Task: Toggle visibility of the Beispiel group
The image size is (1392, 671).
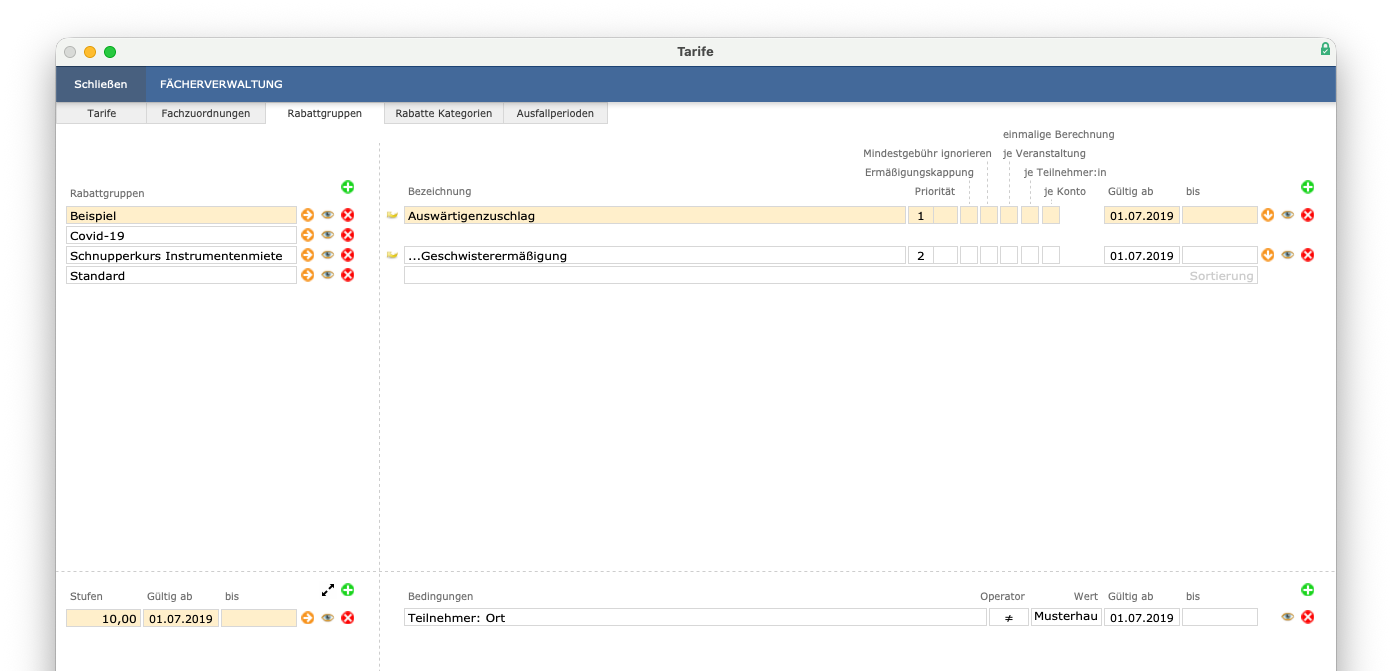Action: point(327,214)
